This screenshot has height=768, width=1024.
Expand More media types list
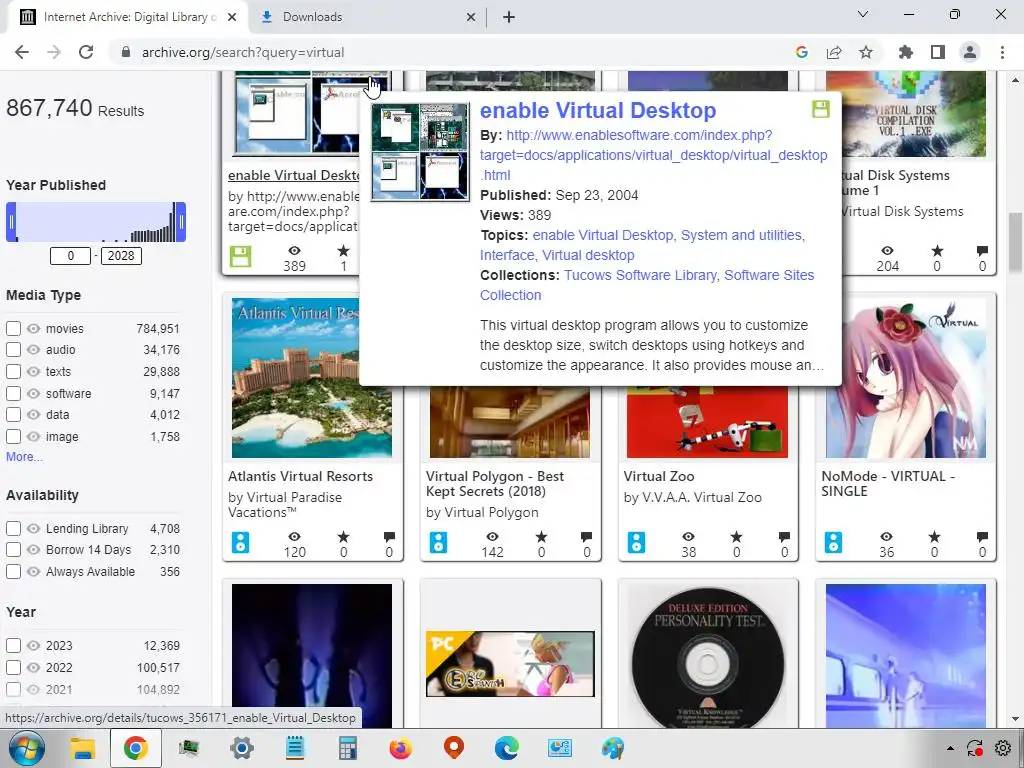coord(24,456)
